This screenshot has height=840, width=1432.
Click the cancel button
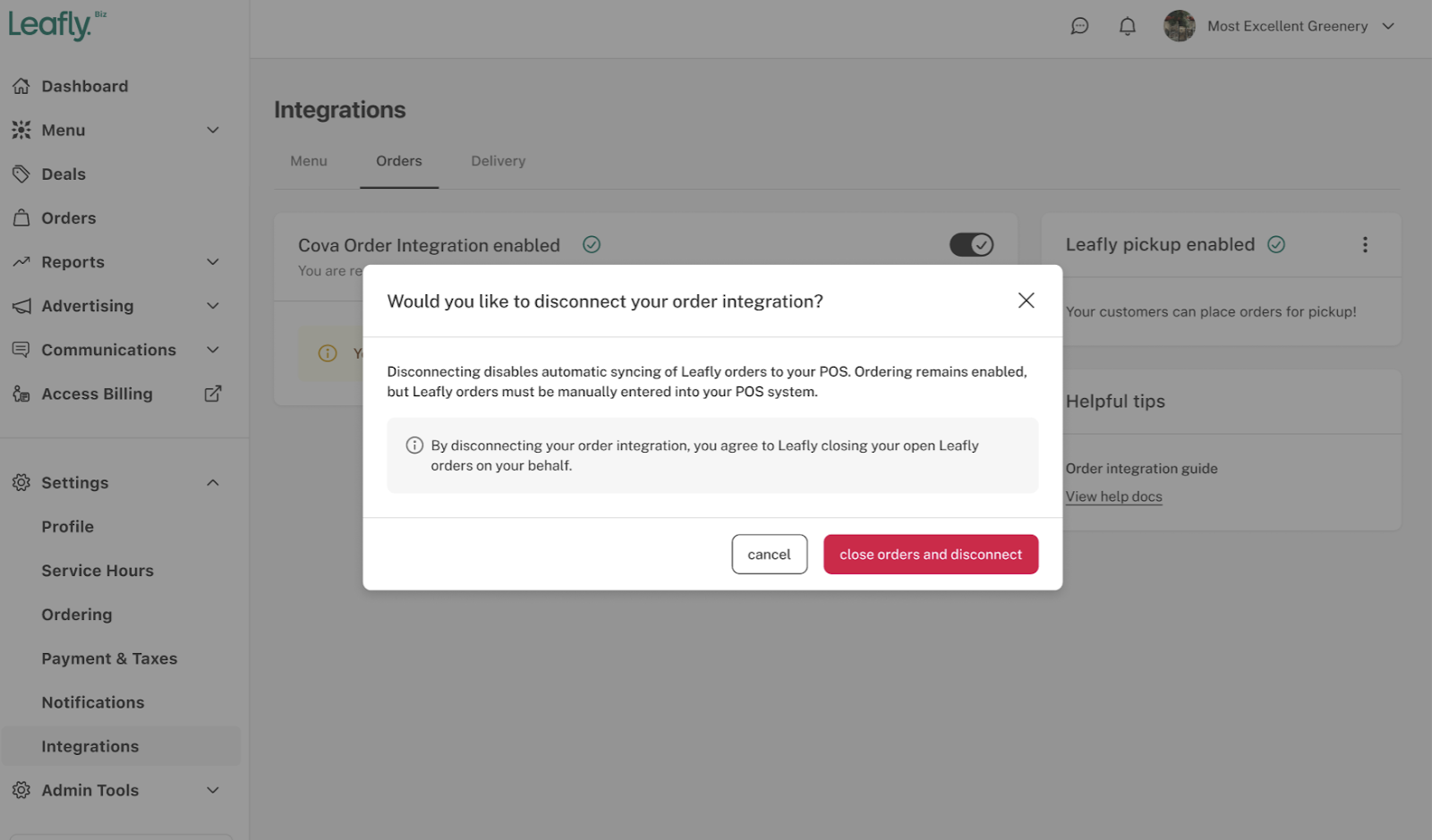pyautogui.click(x=769, y=555)
